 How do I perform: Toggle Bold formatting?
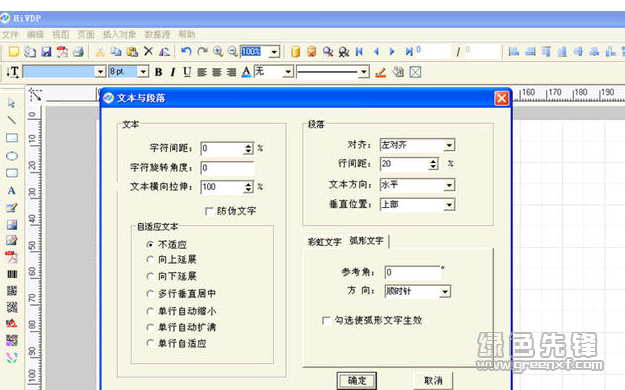158,72
